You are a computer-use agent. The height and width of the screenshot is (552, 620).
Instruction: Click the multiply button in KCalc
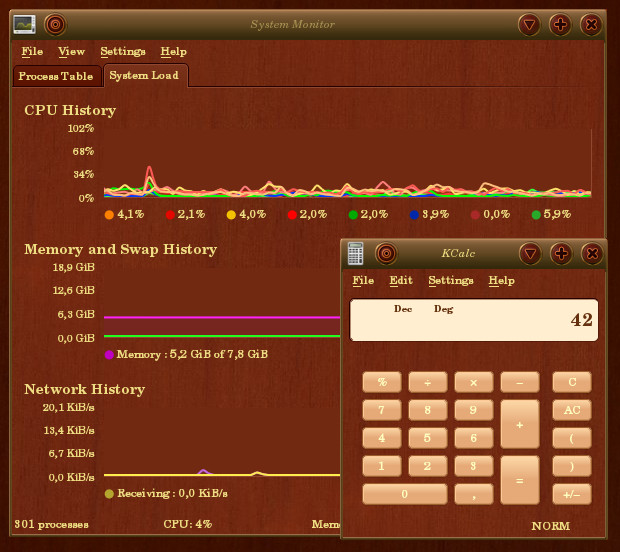click(474, 382)
